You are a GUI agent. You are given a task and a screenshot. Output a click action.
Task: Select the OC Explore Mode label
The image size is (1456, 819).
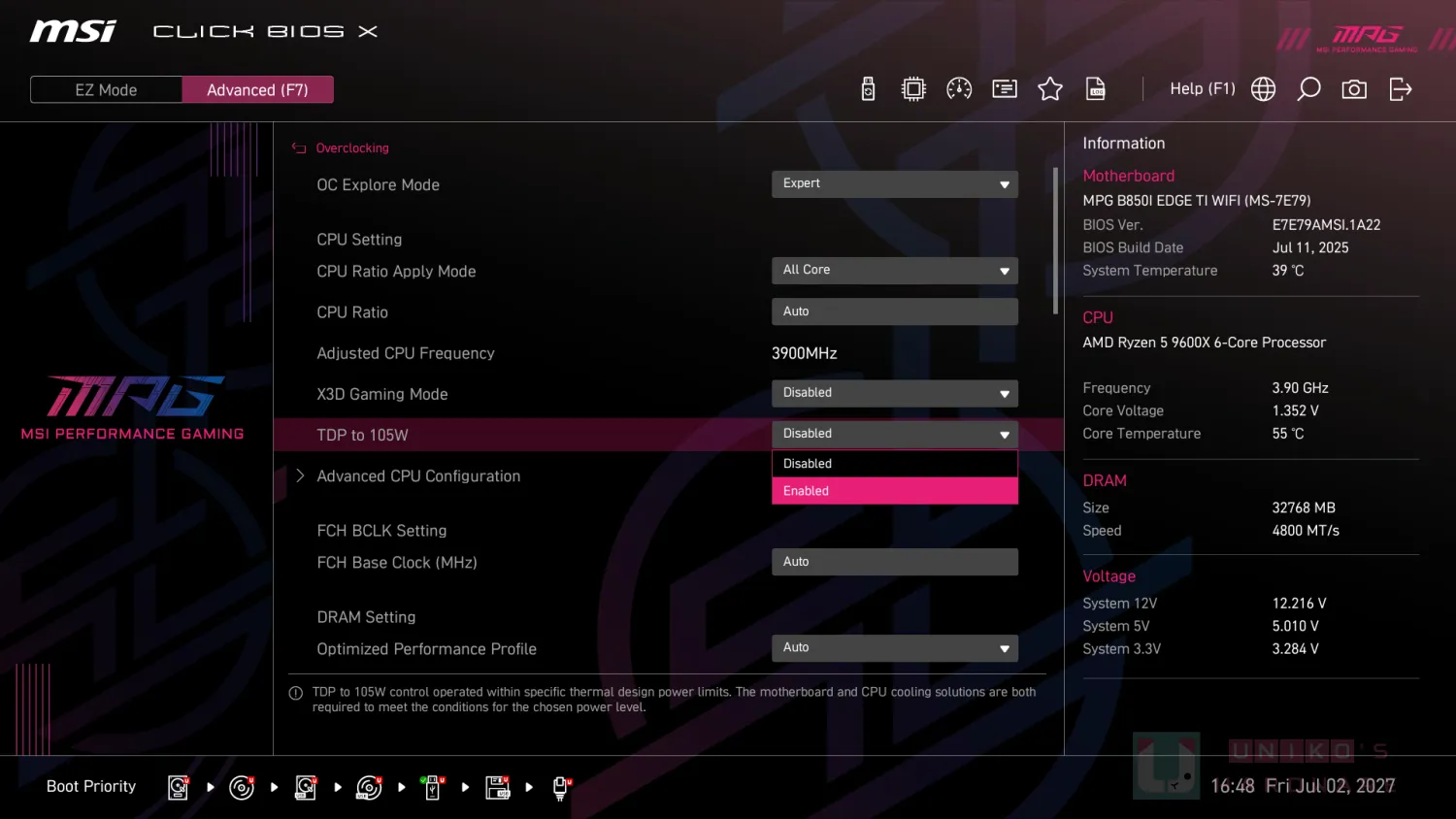pyautogui.click(x=378, y=185)
